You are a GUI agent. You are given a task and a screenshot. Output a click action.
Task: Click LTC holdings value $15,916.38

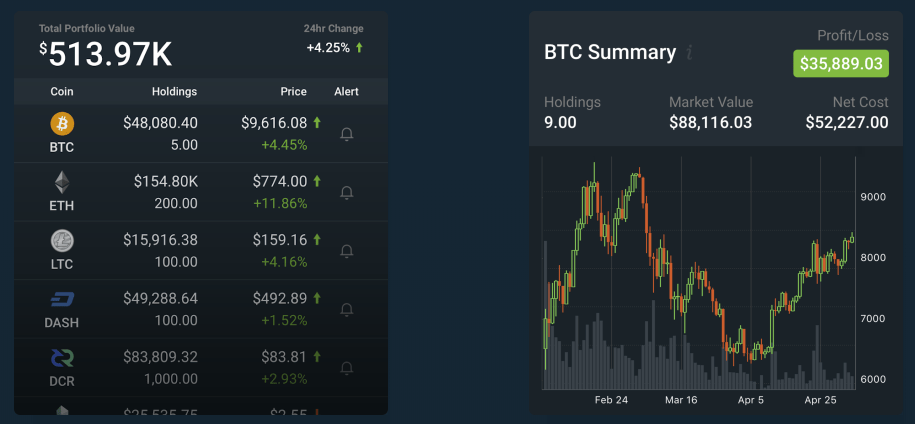coord(160,240)
